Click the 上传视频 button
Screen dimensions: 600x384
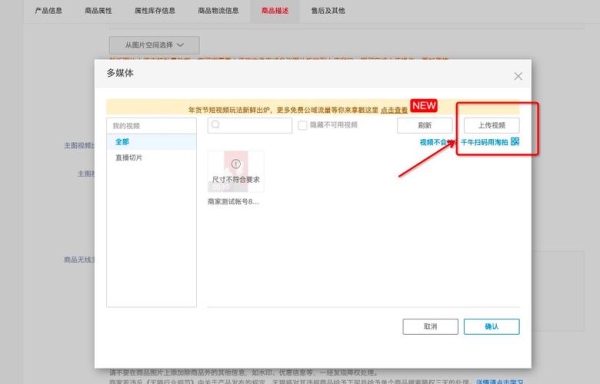click(x=492, y=125)
